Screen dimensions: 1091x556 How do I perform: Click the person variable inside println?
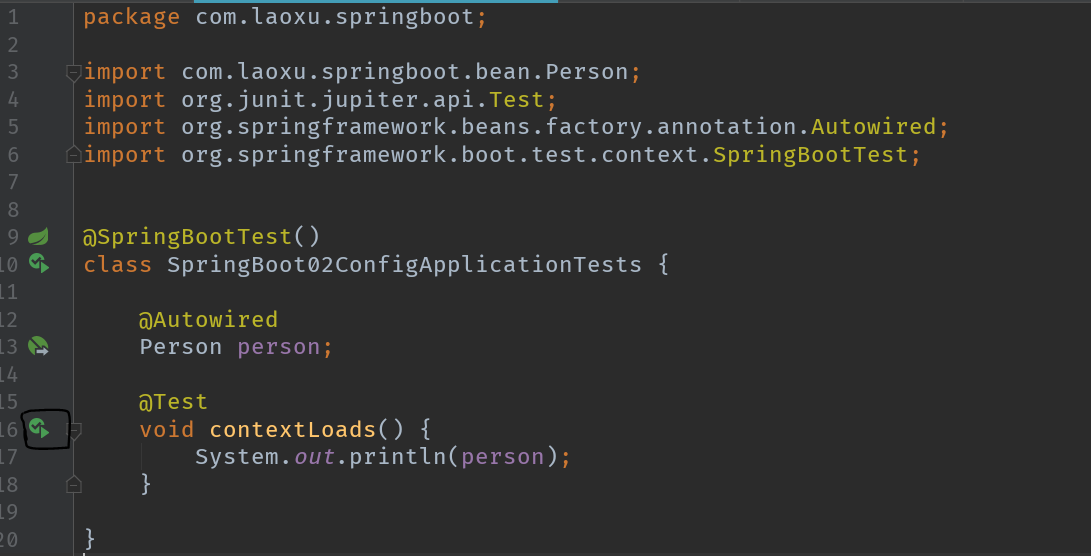coord(502,456)
